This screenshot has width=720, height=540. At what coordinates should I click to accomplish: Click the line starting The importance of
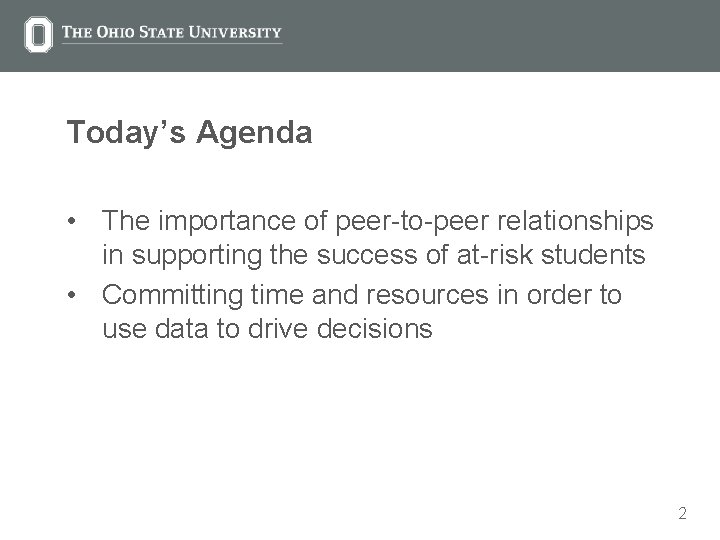(x=378, y=218)
